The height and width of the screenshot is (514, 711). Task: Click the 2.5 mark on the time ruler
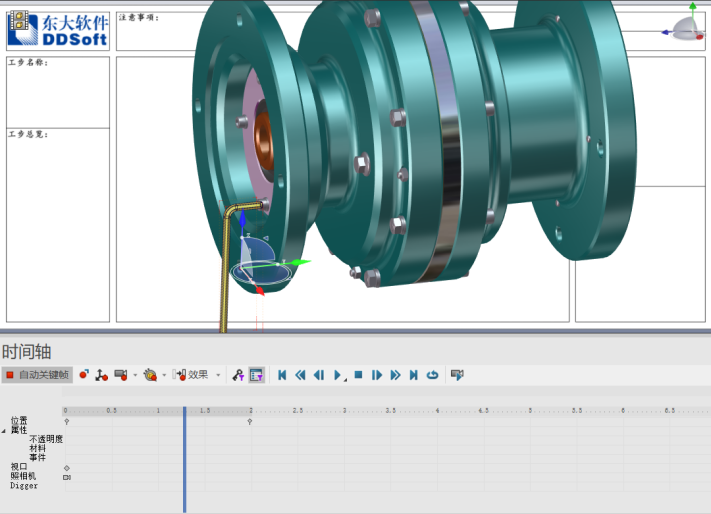coord(298,411)
